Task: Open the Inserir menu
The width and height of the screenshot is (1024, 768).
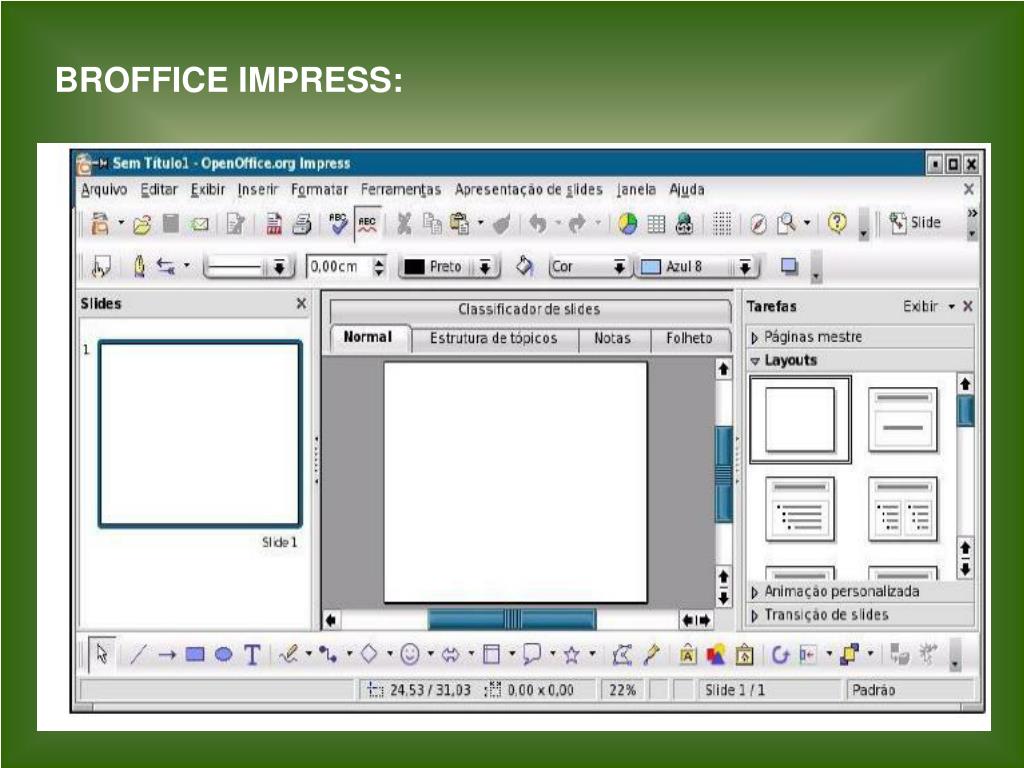Action: tap(257, 189)
